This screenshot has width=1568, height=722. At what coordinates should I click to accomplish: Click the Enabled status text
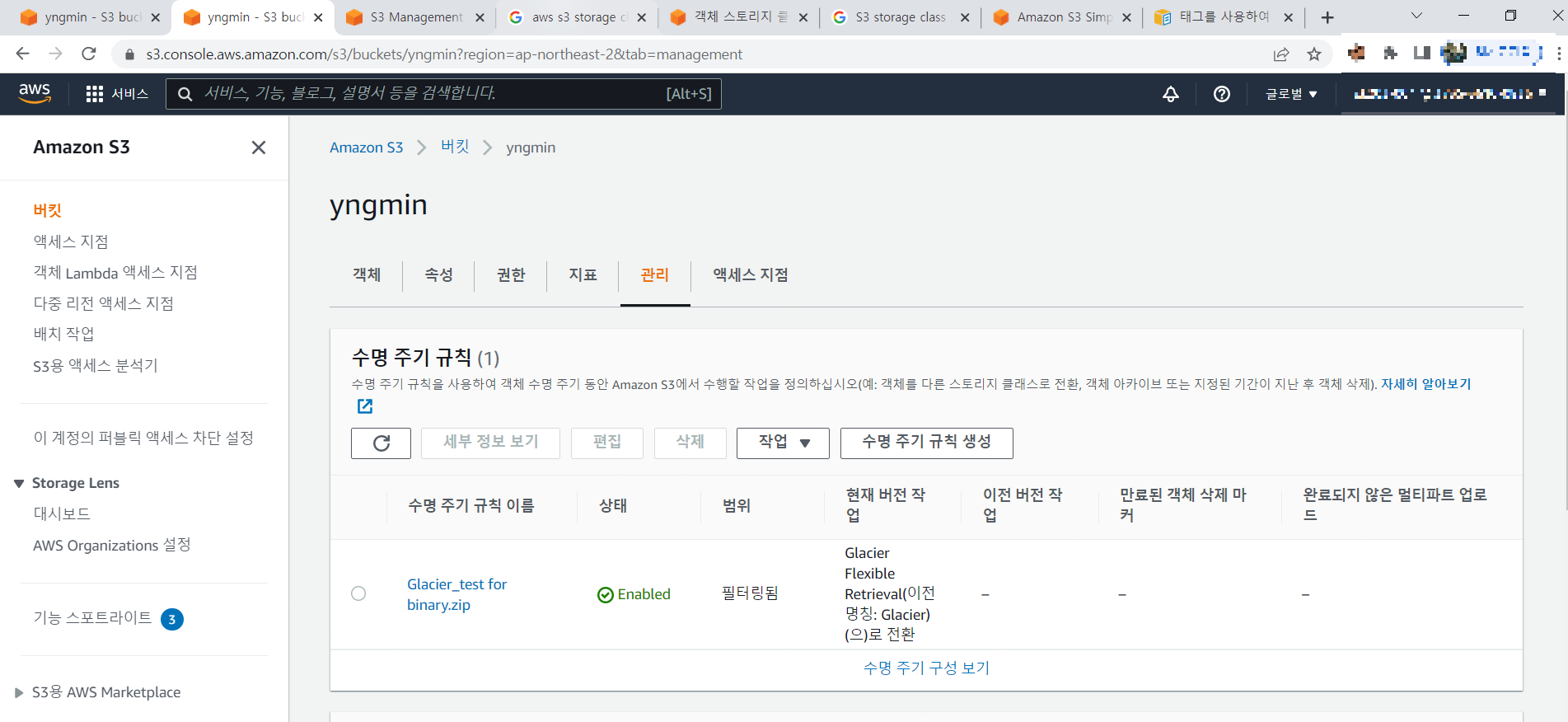tap(644, 594)
